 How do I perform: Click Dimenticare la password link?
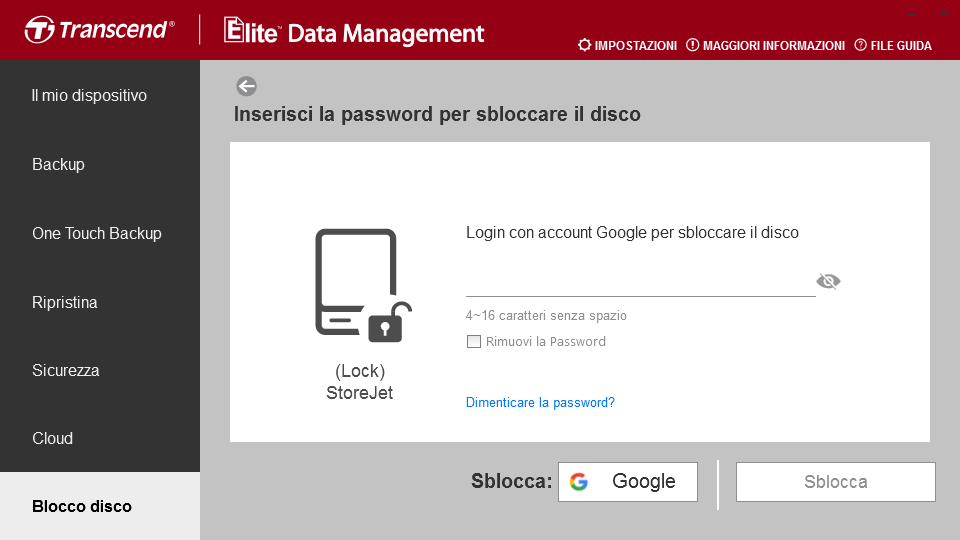pos(540,402)
